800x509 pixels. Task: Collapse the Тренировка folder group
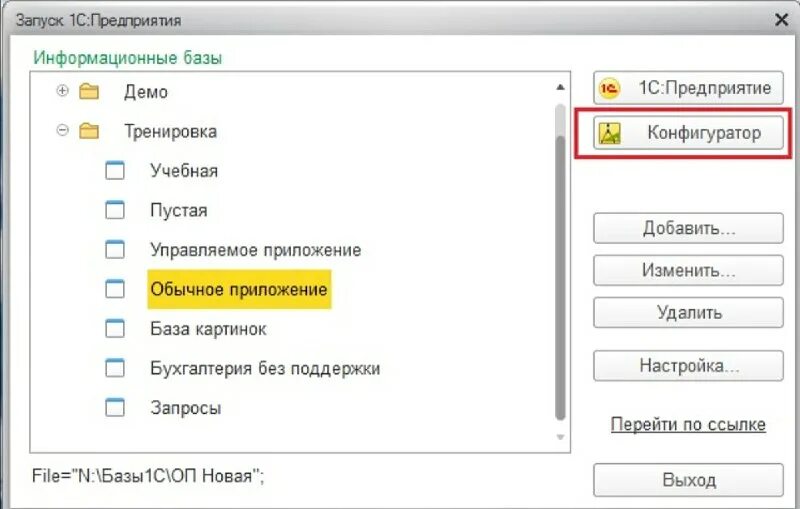pos(62,131)
